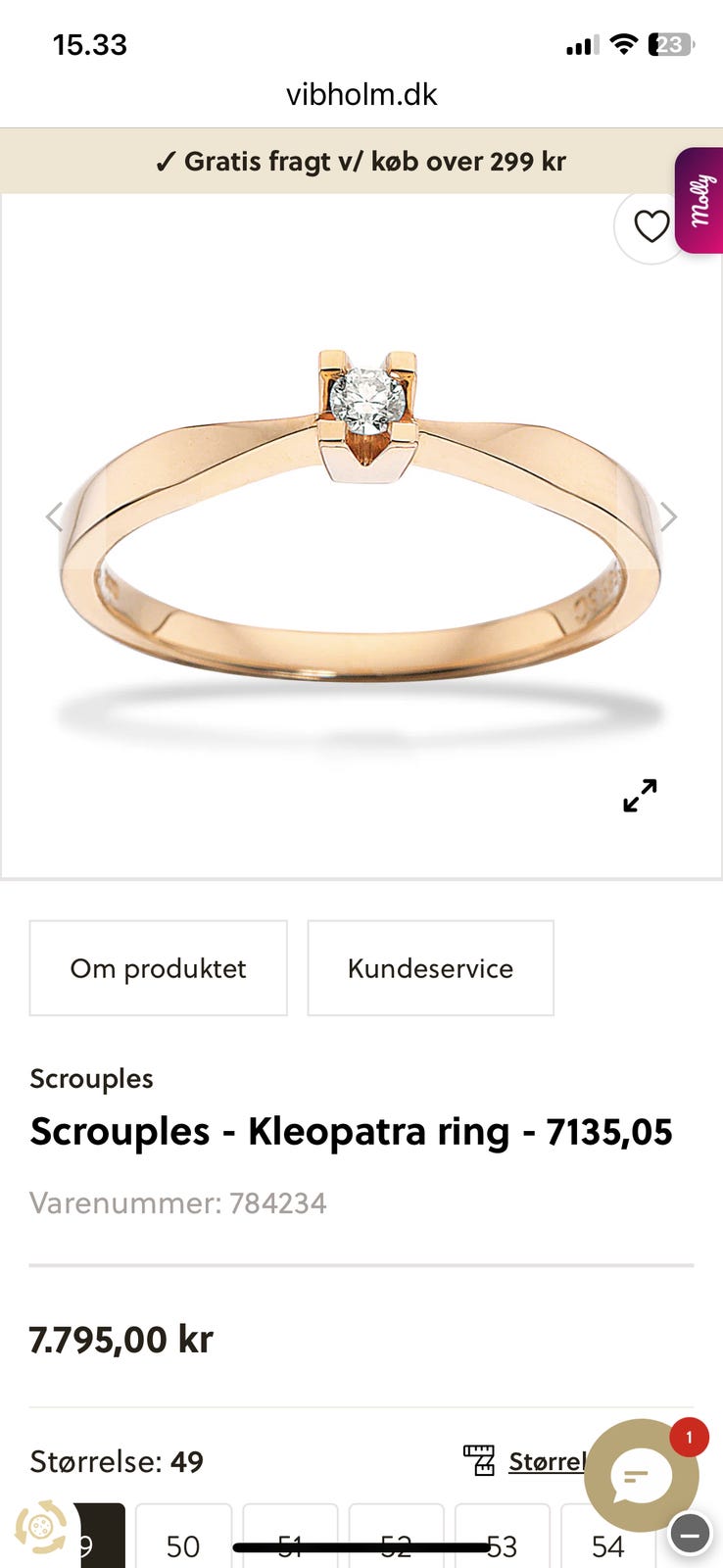The width and height of the screenshot is (723, 1568).
Task: Open the Størrelse guide link
Action: click(x=547, y=1461)
